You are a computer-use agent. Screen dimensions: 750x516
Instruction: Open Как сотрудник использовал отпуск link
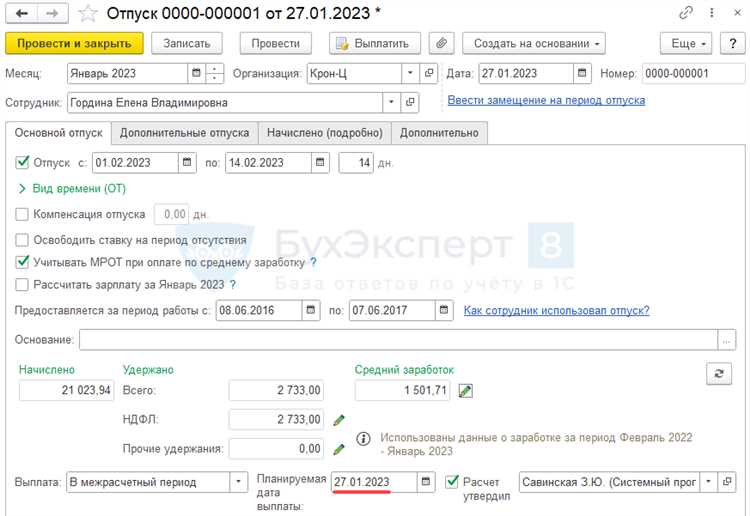(556, 311)
